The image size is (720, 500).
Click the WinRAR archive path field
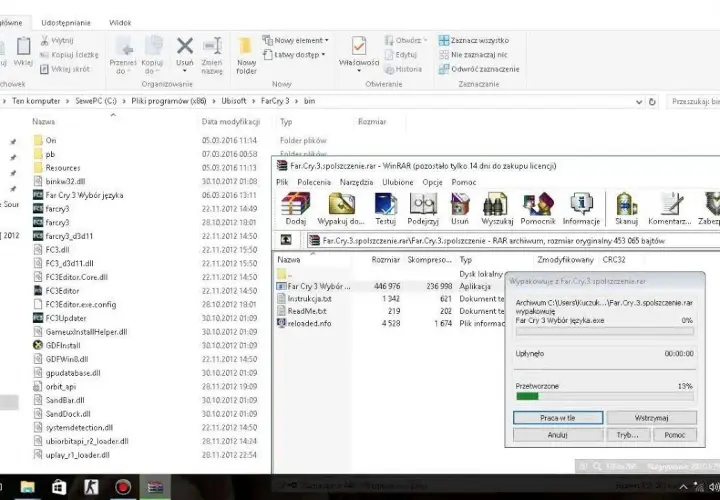point(513,241)
